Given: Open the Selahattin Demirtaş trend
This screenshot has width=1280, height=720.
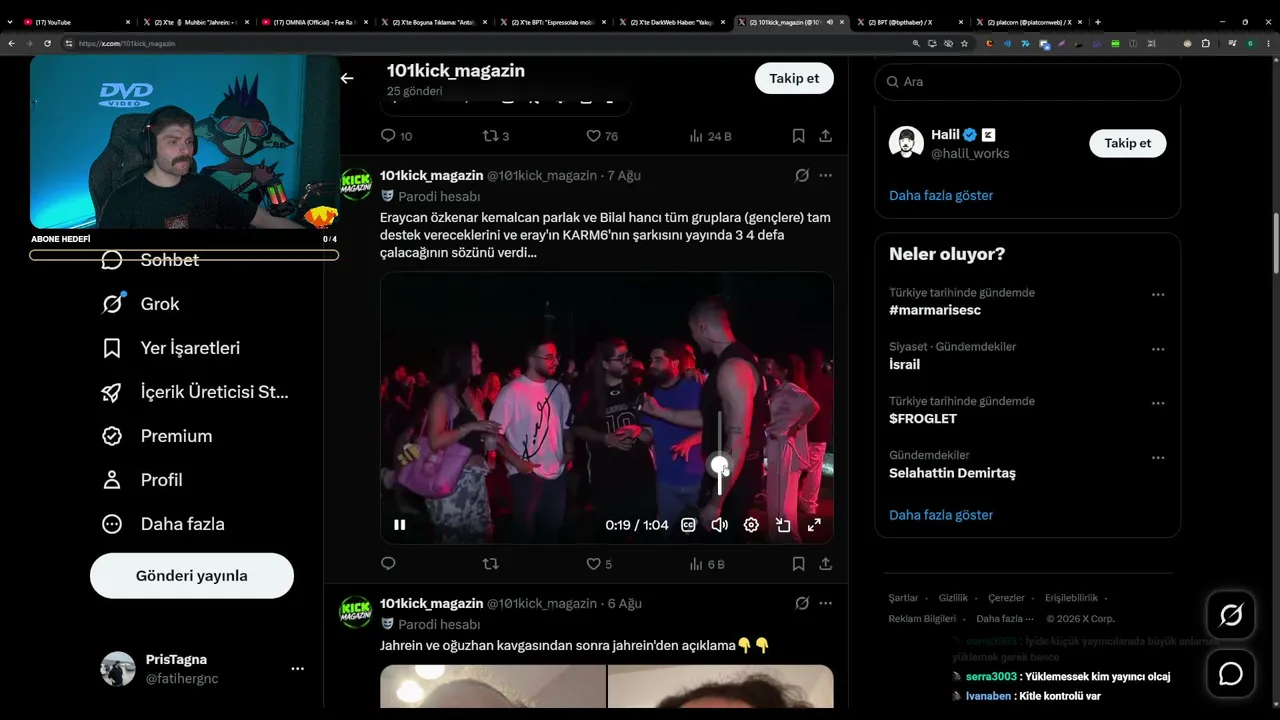Looking at the screenshot, I should pyautogui.click(x=952, y=473).
